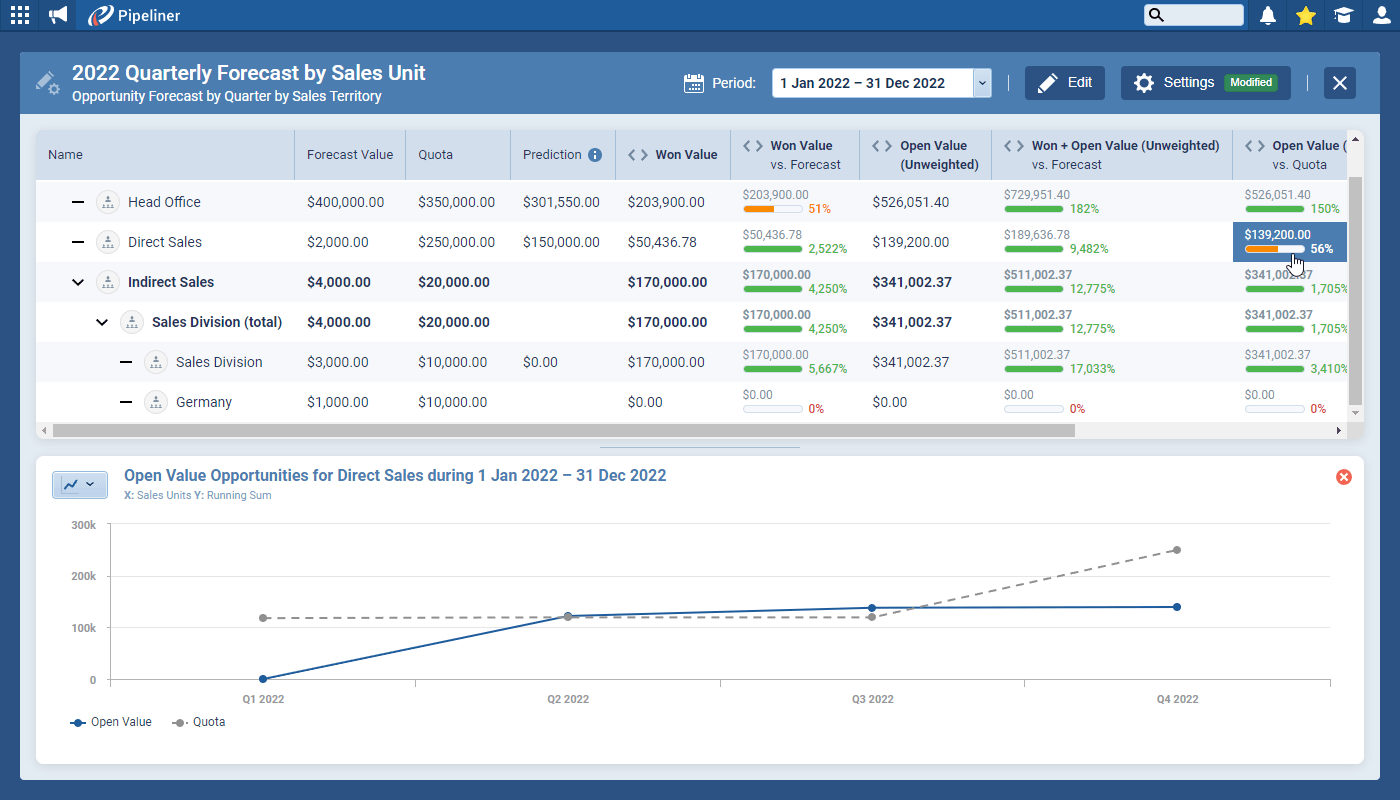Click the megaphone announcements icon
This screenshot has height=800, width=1400.
[x=58, y=15]
